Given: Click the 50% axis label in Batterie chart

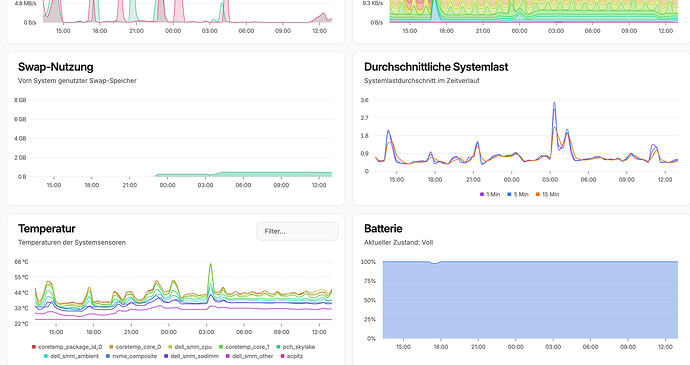Looking at the screenshot, I should click(x=370, y=300).
